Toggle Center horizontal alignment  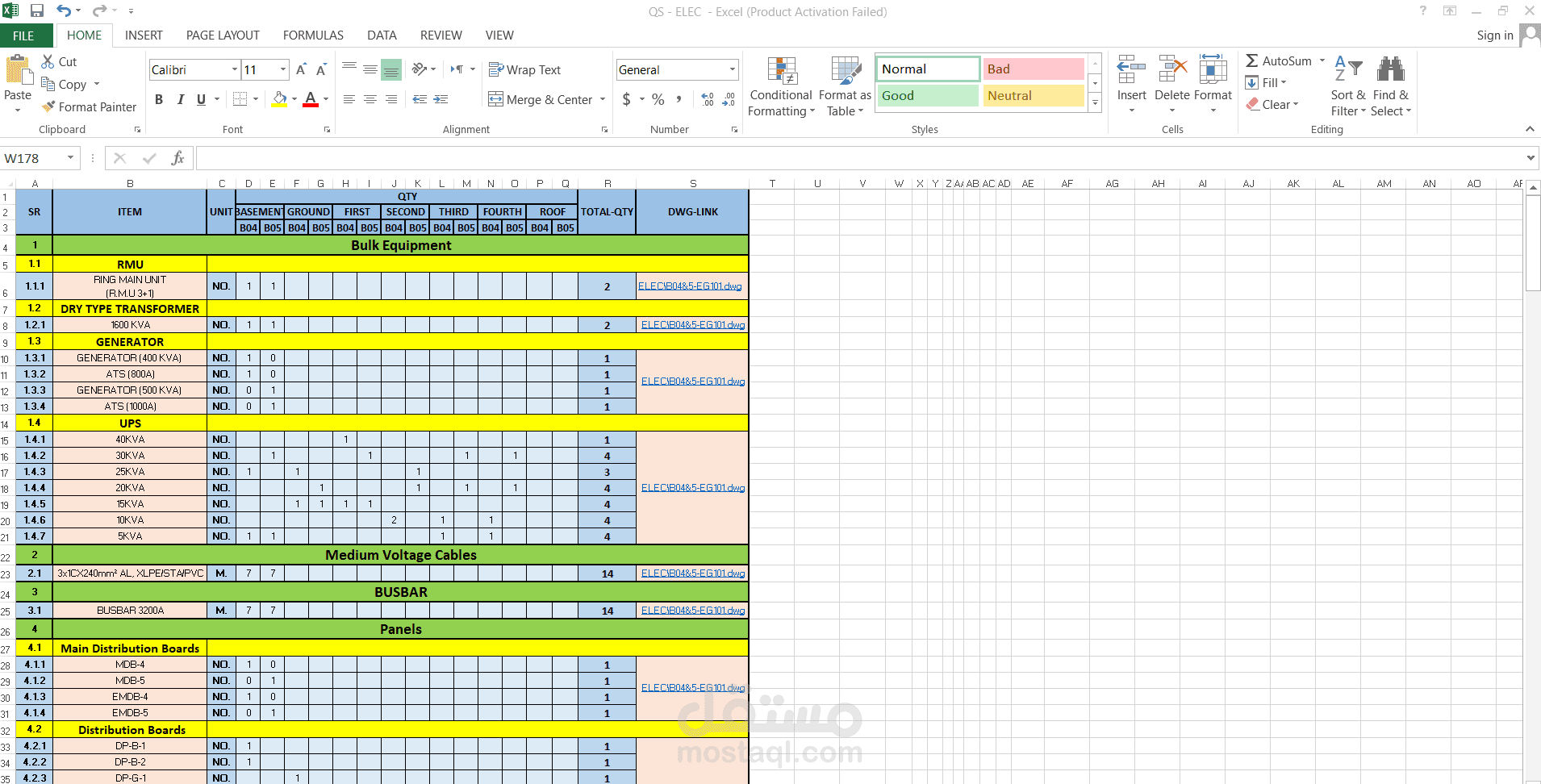pos(370,99)
